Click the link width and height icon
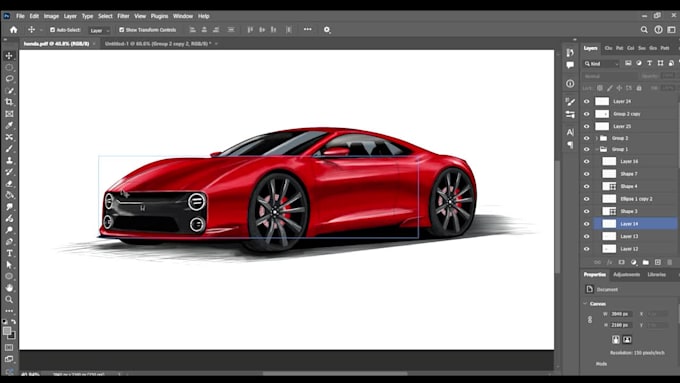The image size is (680, 383). pos(590,320)
